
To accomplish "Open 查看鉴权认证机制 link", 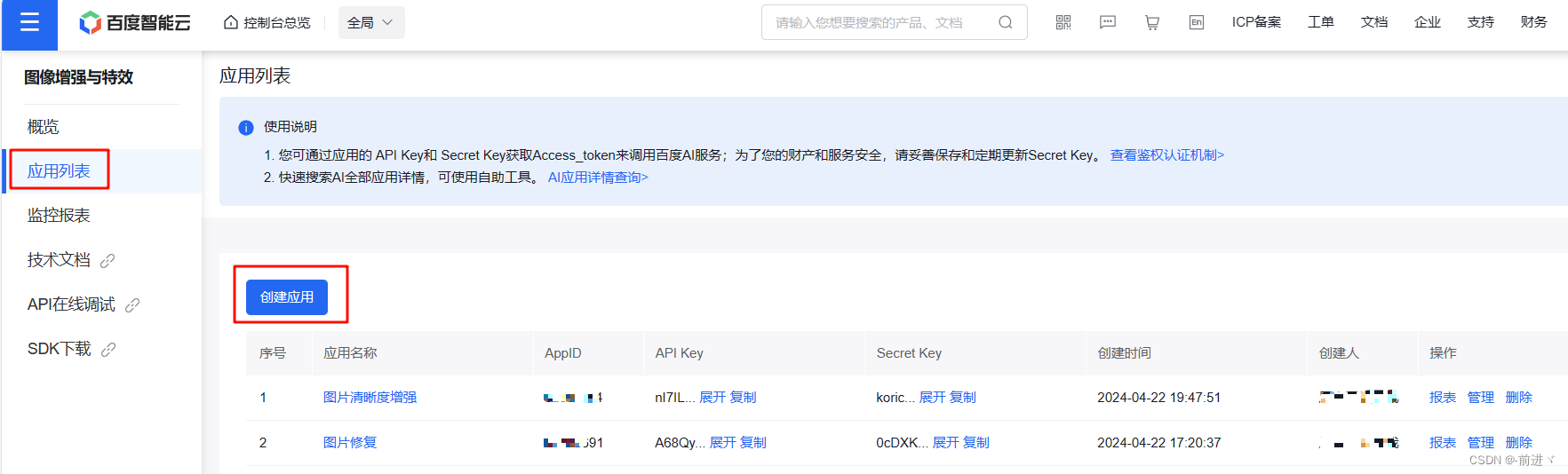I will point(1167,155).
